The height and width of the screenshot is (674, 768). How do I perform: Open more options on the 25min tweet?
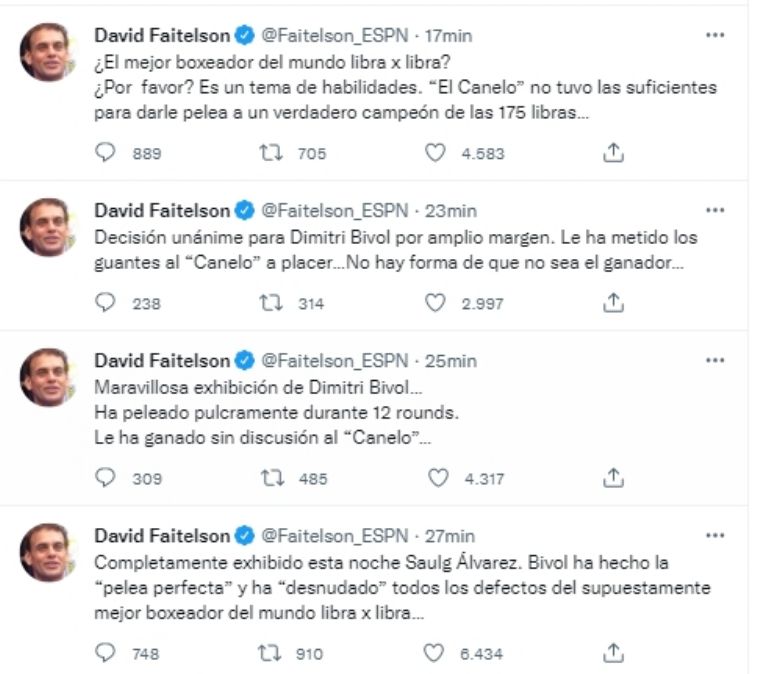(x=715, y=360)
